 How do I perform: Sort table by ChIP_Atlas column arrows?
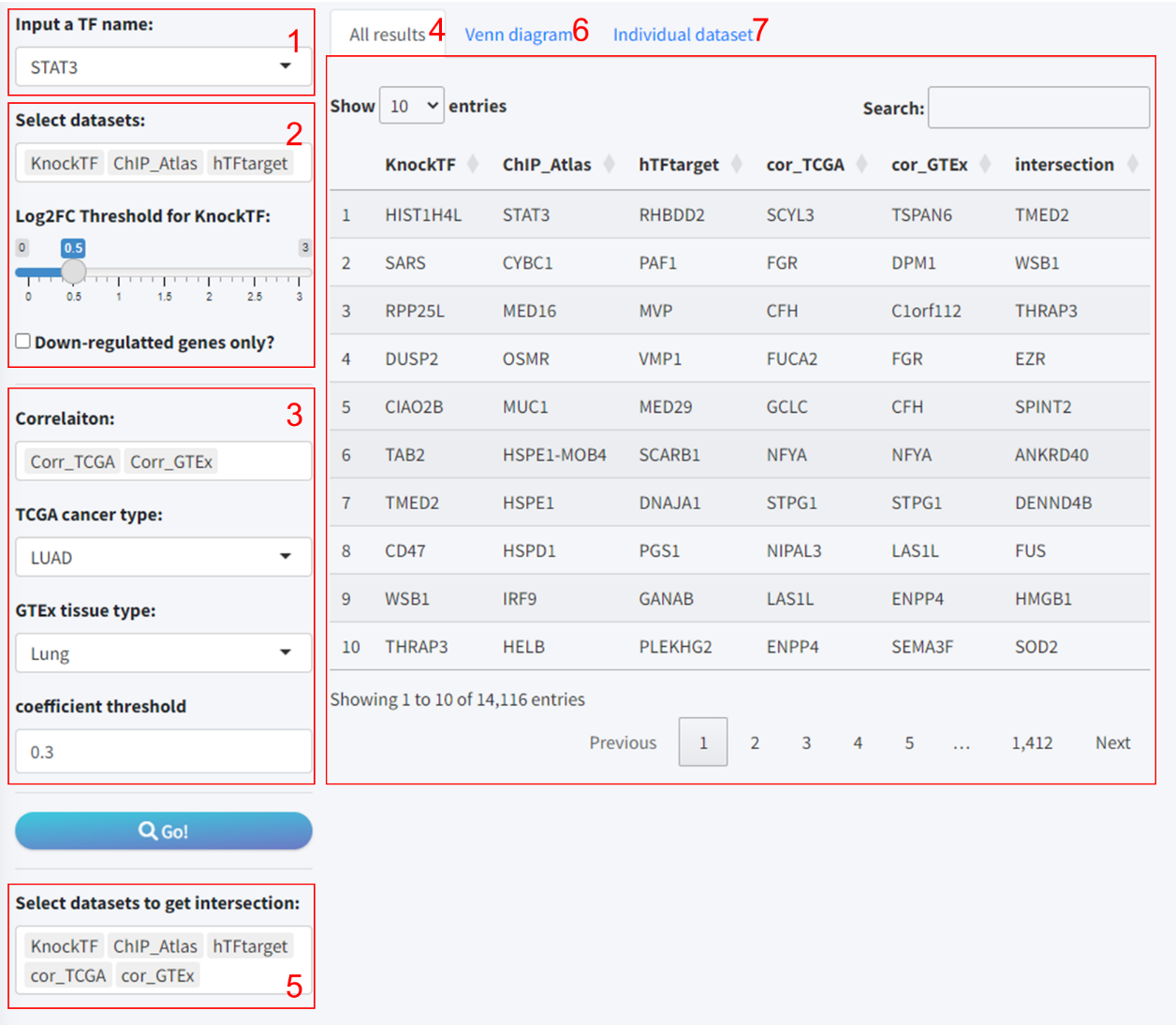pyautogui.click(x=609, y=165)
